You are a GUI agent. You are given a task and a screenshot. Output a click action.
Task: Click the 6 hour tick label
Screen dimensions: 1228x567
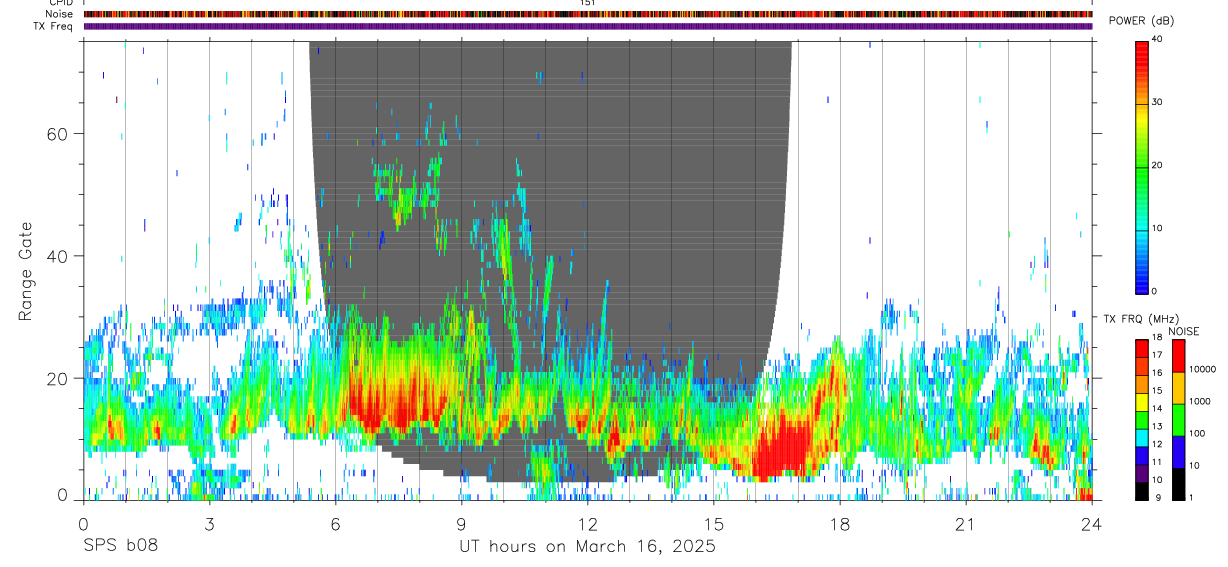(336, 524)
